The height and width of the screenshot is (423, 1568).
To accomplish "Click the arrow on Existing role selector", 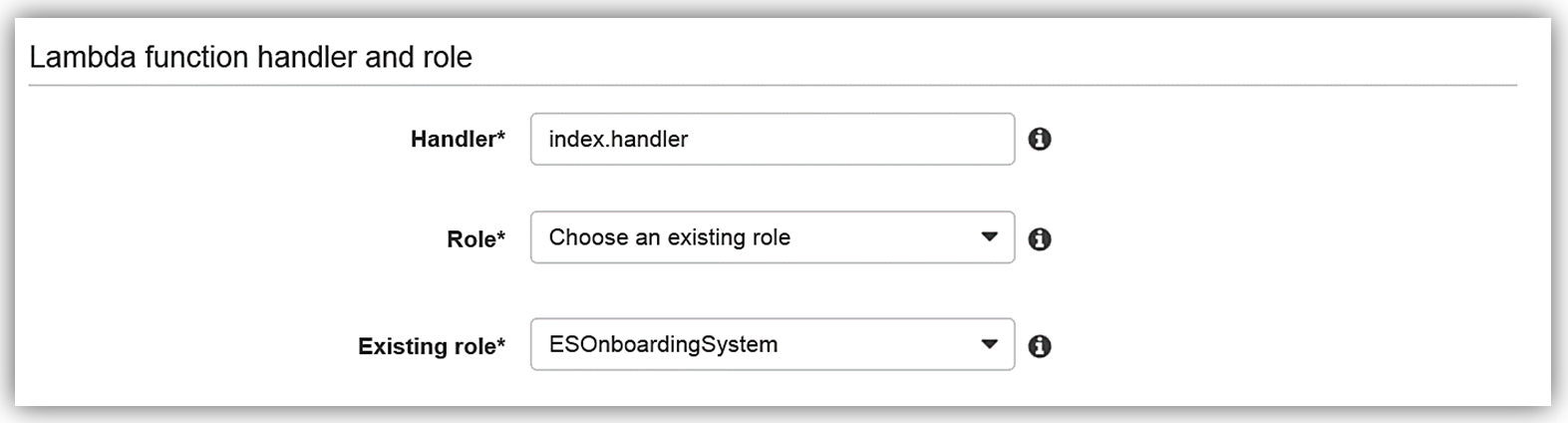I will [x=989, y=344].
